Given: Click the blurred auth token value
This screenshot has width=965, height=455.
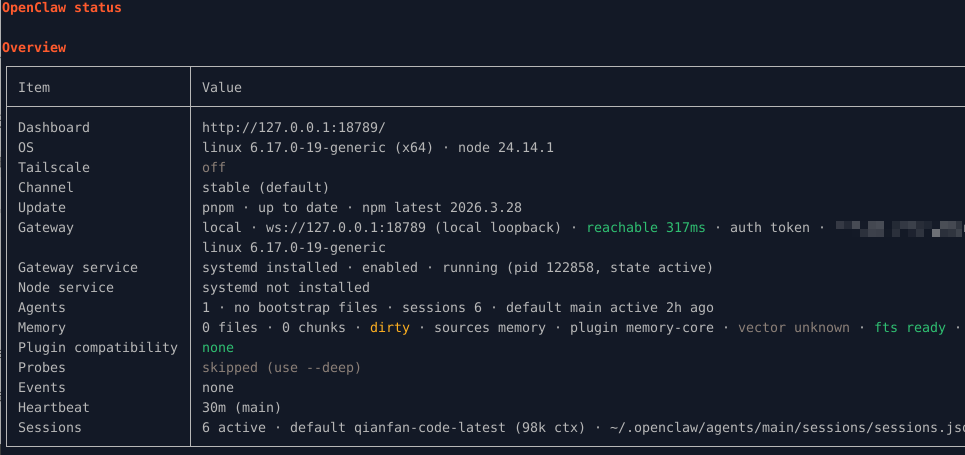Looking at the screenshot, I should click(898, 227).
